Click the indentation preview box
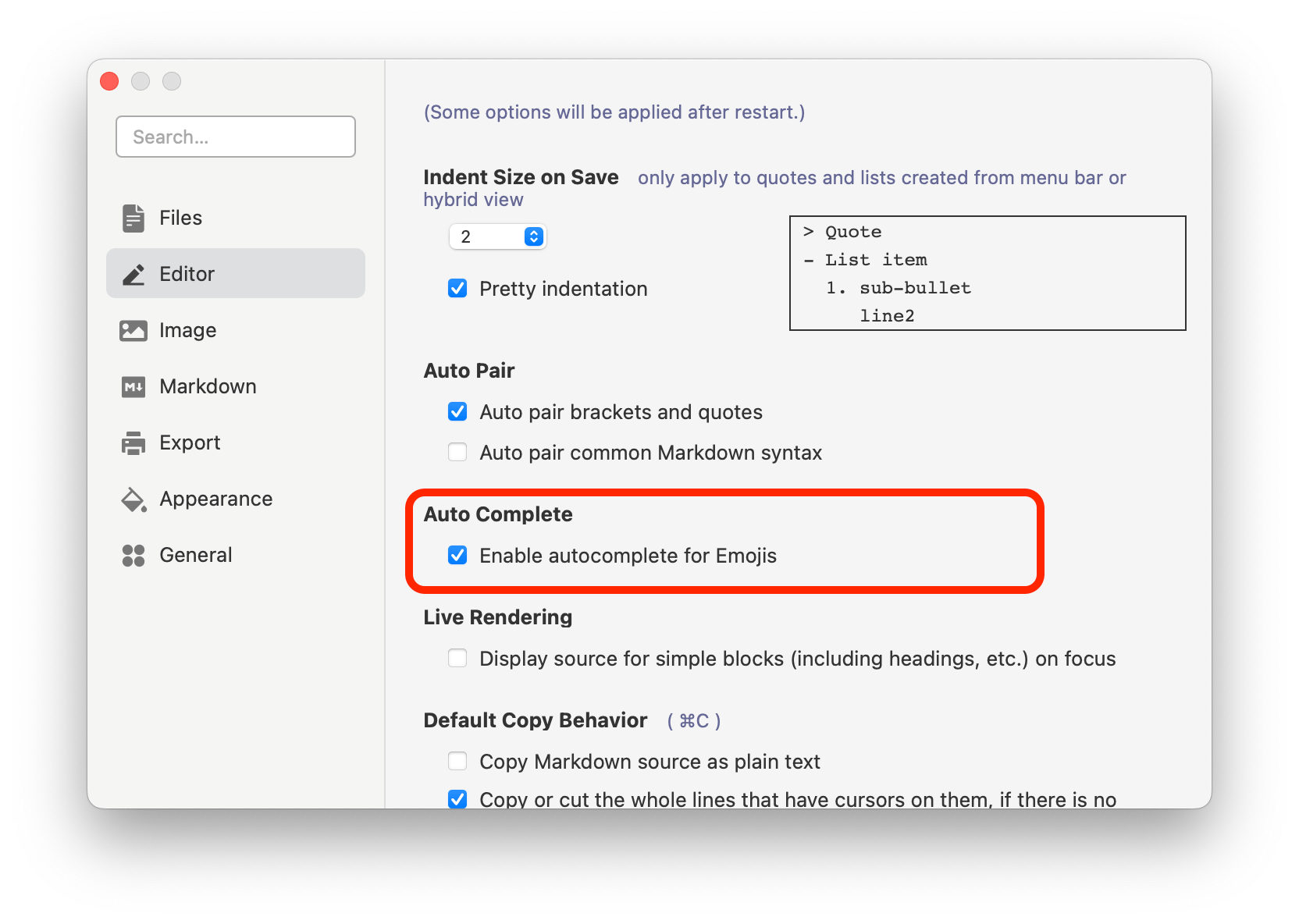The height and width of the screenshot is (924, 1299). click(x=988, y=273)
